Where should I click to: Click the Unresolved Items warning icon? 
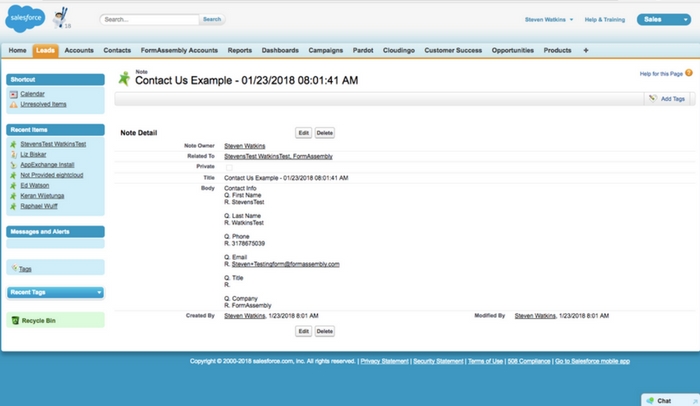(x=14, y=105)
